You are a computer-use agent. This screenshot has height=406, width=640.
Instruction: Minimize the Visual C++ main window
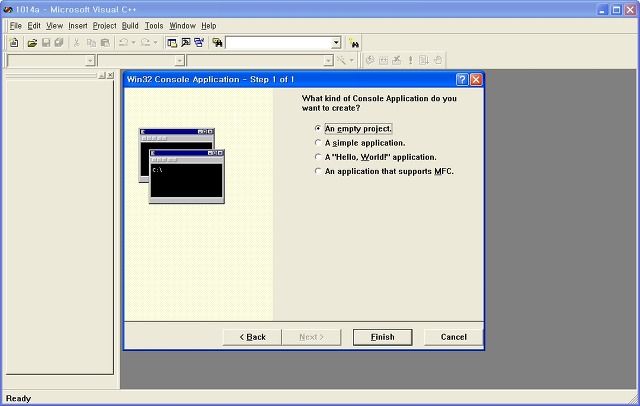click(x=602, y=9)
